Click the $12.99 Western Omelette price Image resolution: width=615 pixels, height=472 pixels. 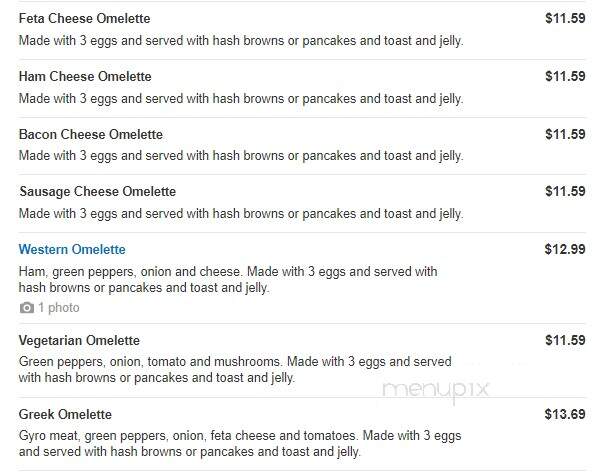(x=565, y=250)
